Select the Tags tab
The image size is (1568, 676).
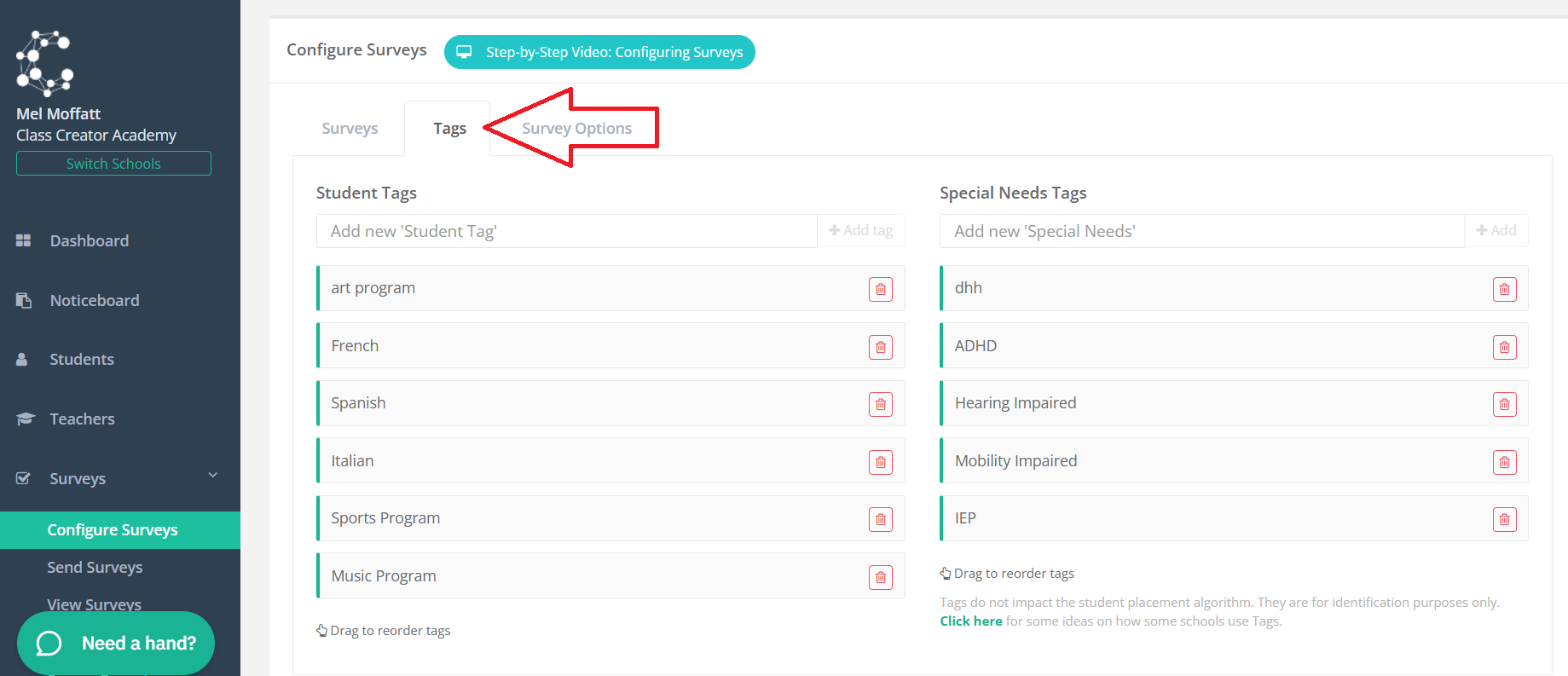pos(449,128)
